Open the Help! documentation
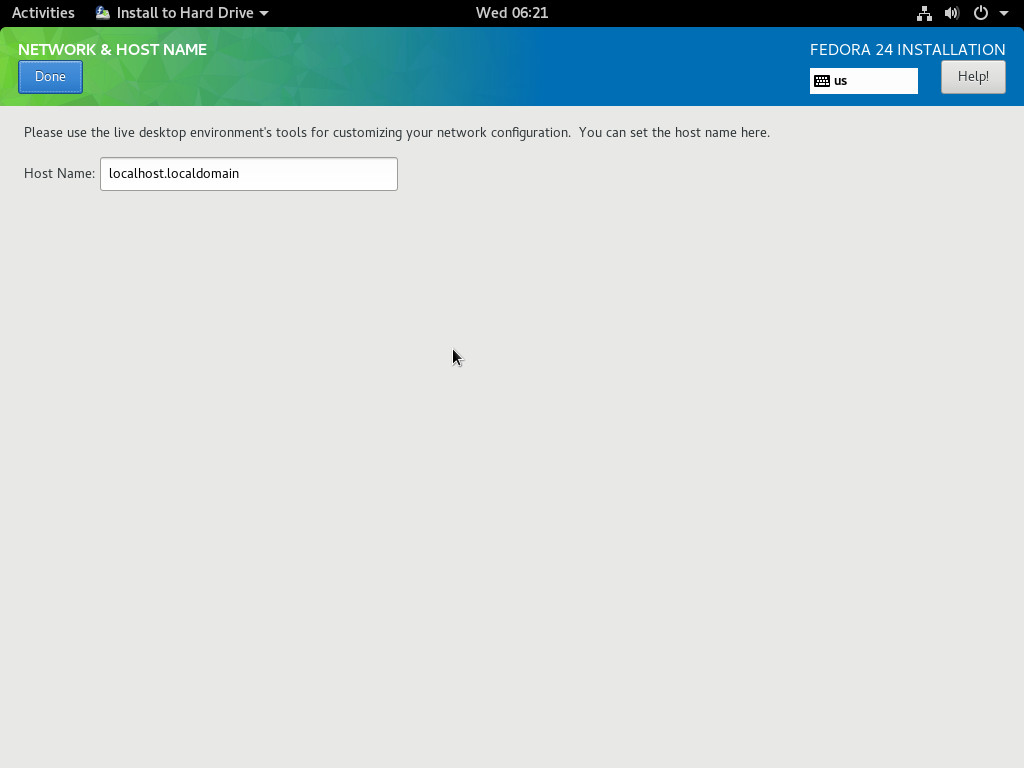 (x=972, y=77)
